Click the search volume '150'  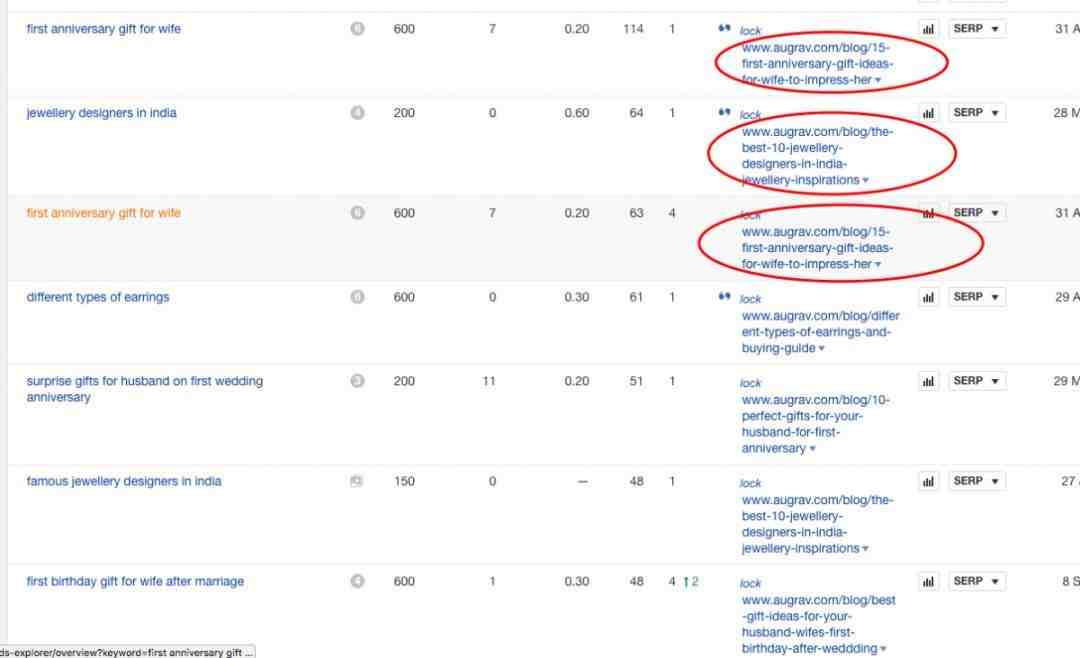[x=404, y=482]
